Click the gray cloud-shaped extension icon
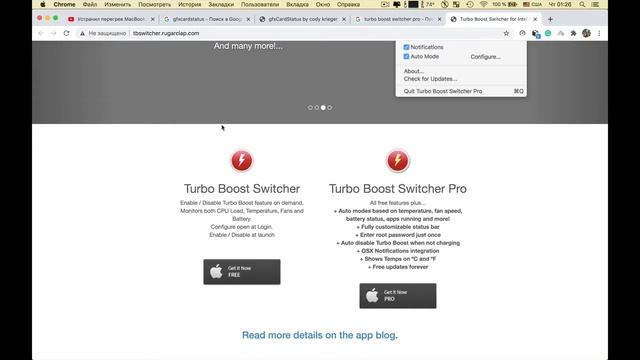The width and height of the screenshot is (640, 360). [561, 33]
